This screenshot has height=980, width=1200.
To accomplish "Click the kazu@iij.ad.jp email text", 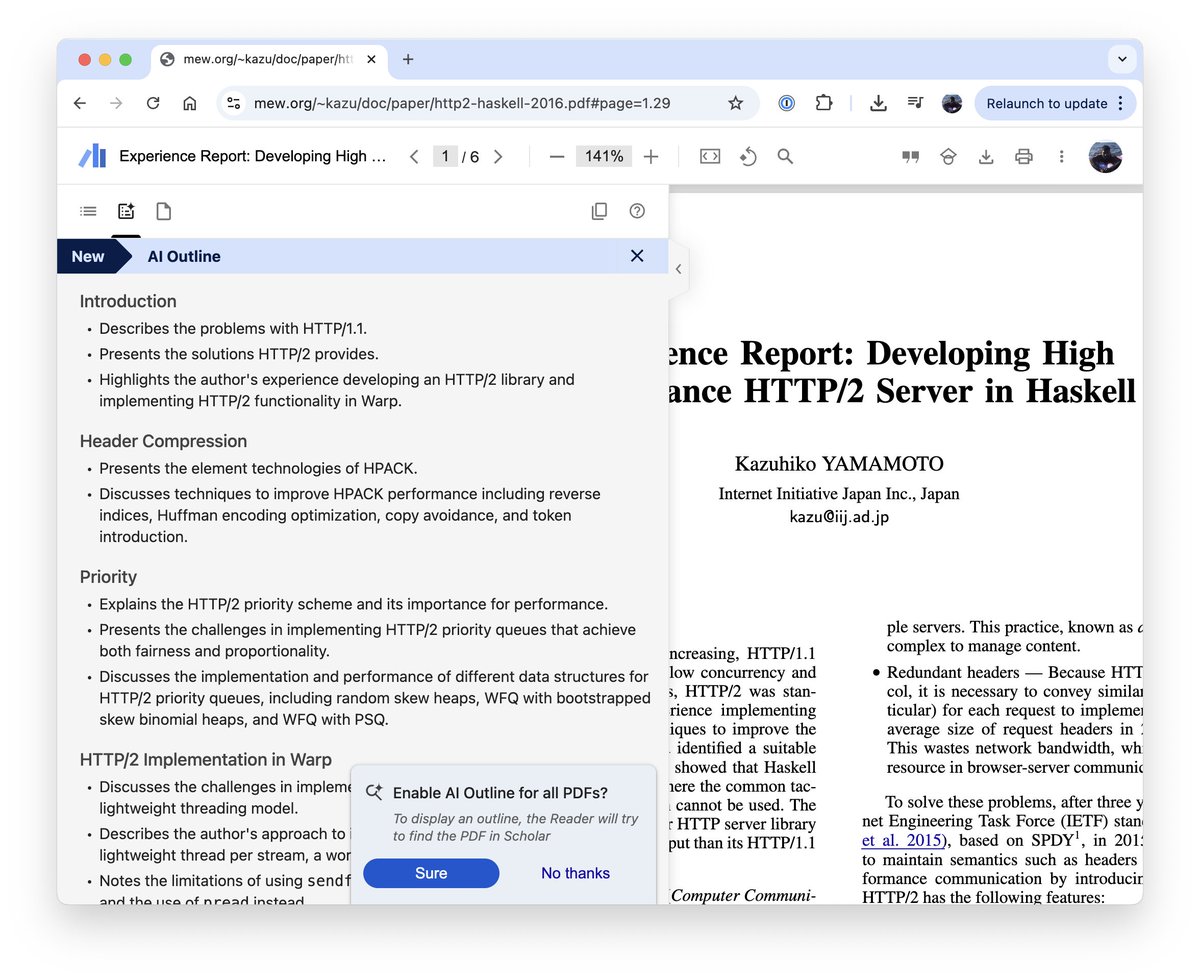I will tap(839, 517).
